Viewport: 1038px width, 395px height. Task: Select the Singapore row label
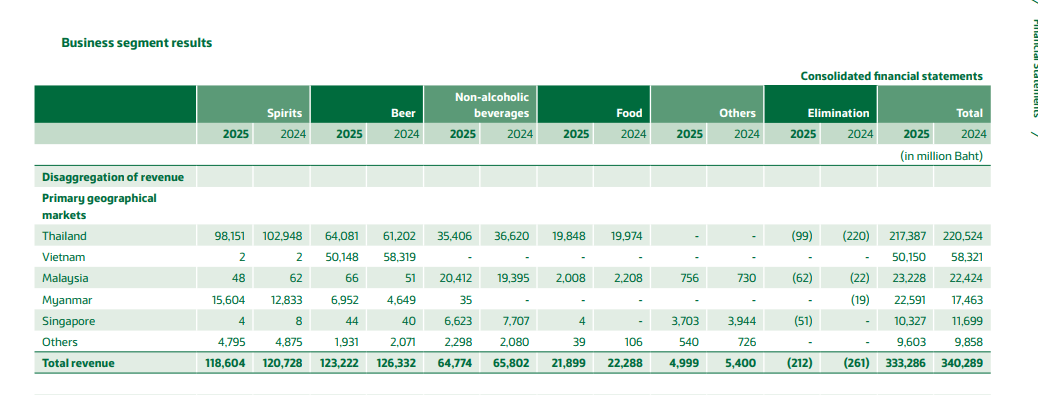68,321
